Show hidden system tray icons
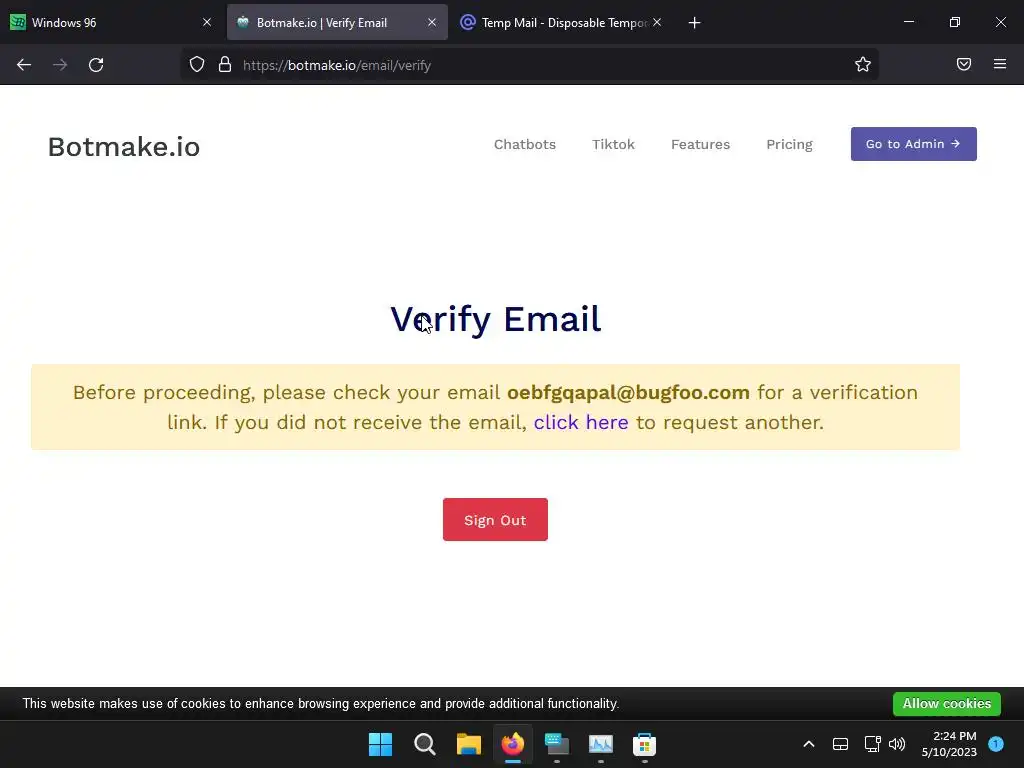This screenshot has height=768, width=1024. click(x=808, y=744)
